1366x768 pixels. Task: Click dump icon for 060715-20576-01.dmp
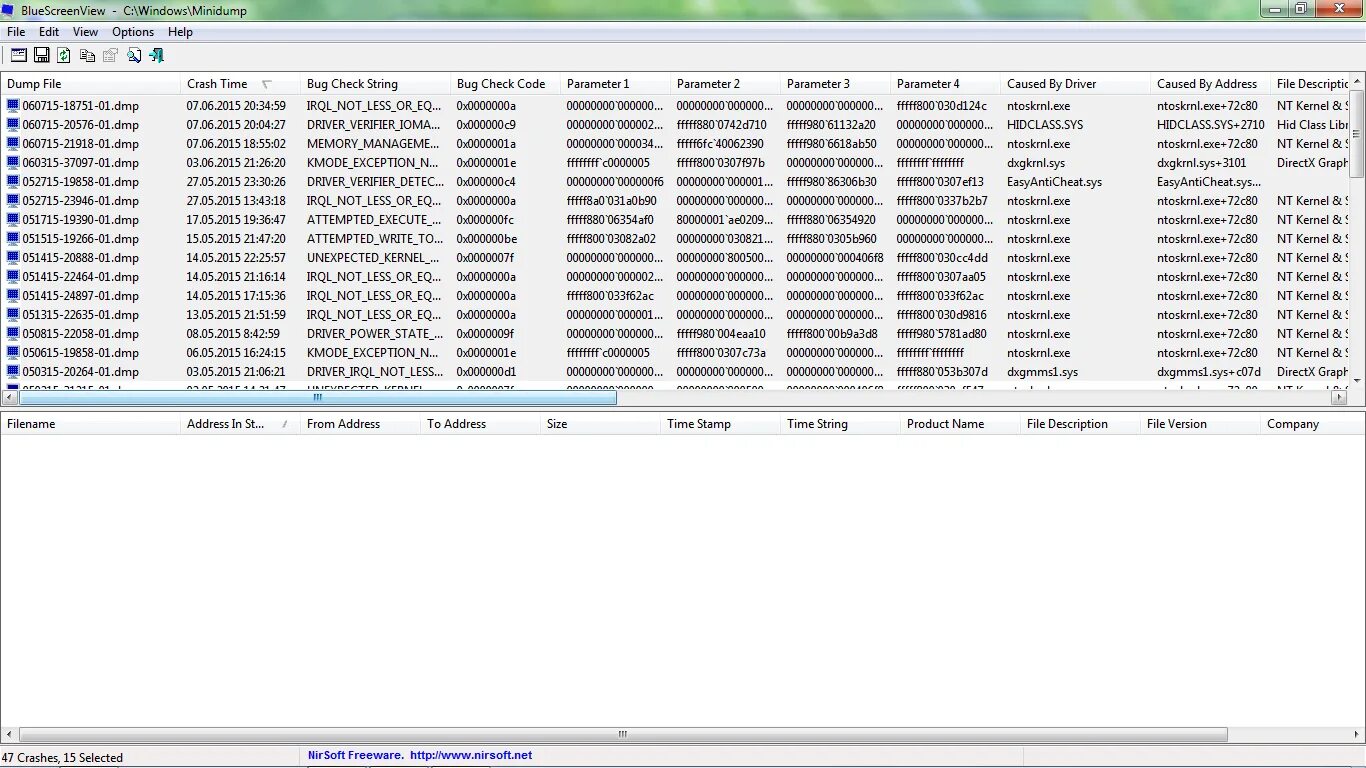coord(13,124)
